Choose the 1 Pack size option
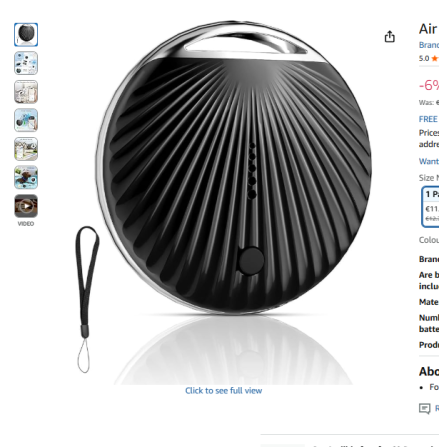 431,207
